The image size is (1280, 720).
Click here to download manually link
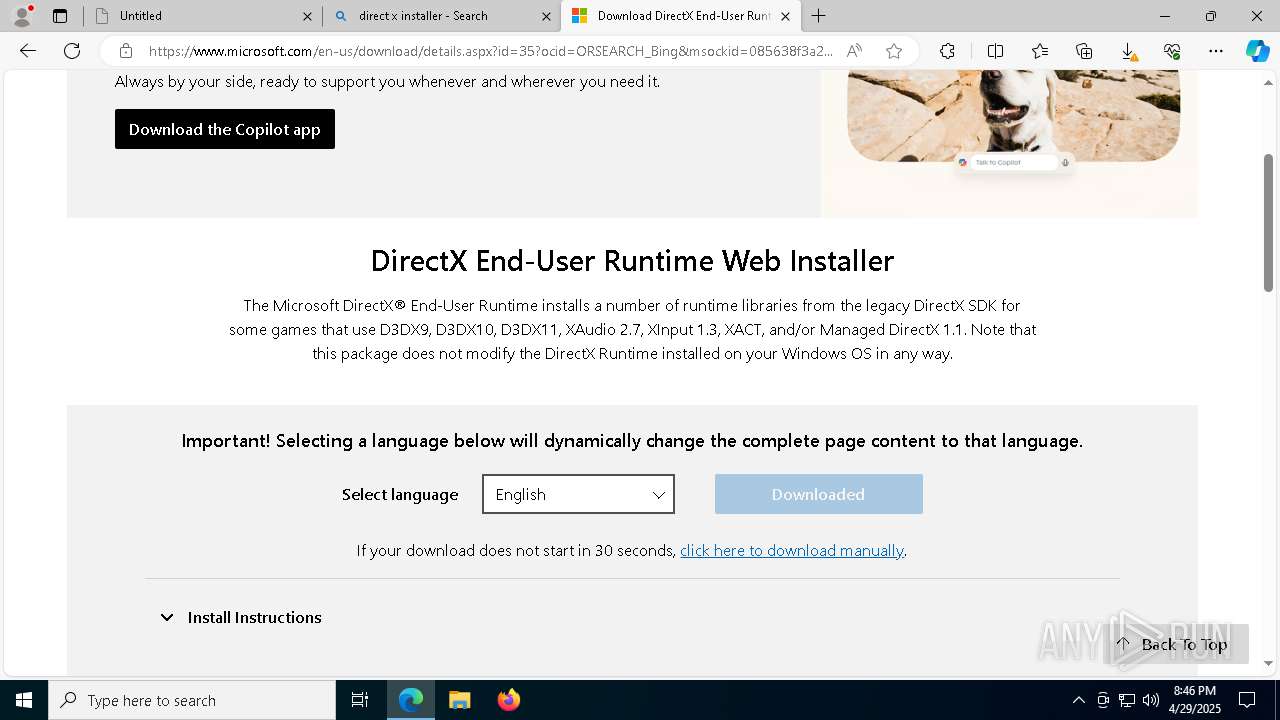click(x=792, y=551)
